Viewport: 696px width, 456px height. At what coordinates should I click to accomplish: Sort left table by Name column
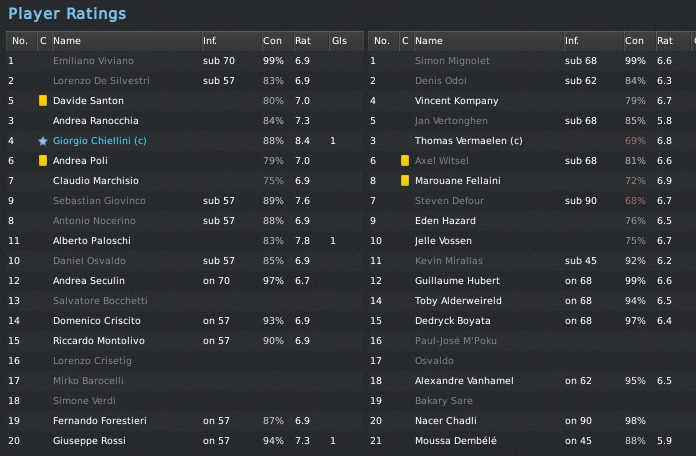coord(67,41)
